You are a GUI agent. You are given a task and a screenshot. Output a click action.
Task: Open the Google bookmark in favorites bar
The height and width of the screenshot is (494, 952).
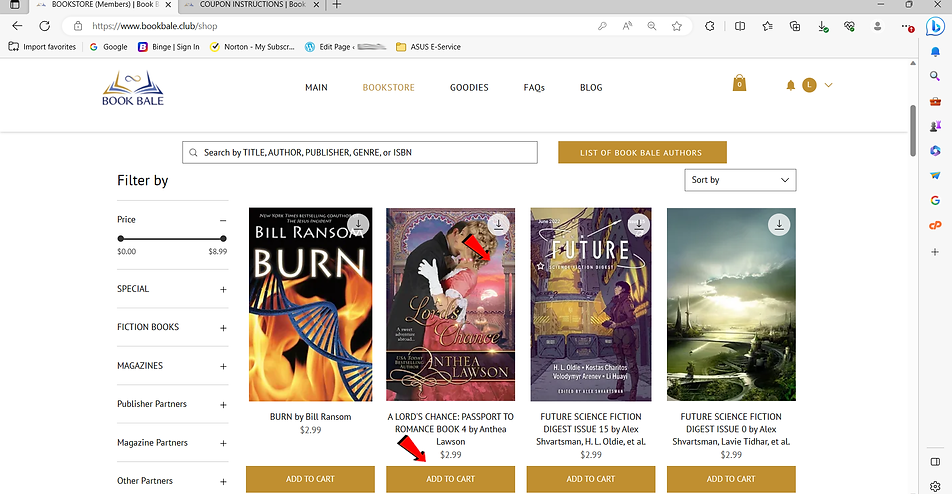point(108,47)
